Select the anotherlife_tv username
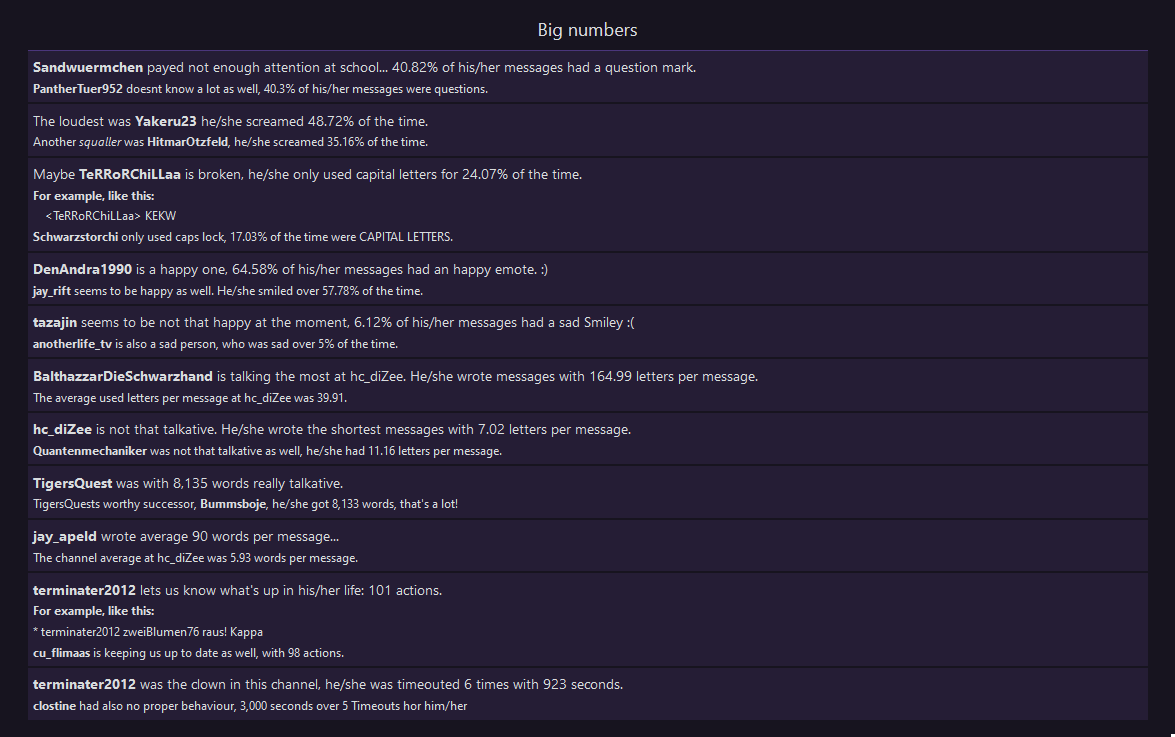 [x=74, y=344]
